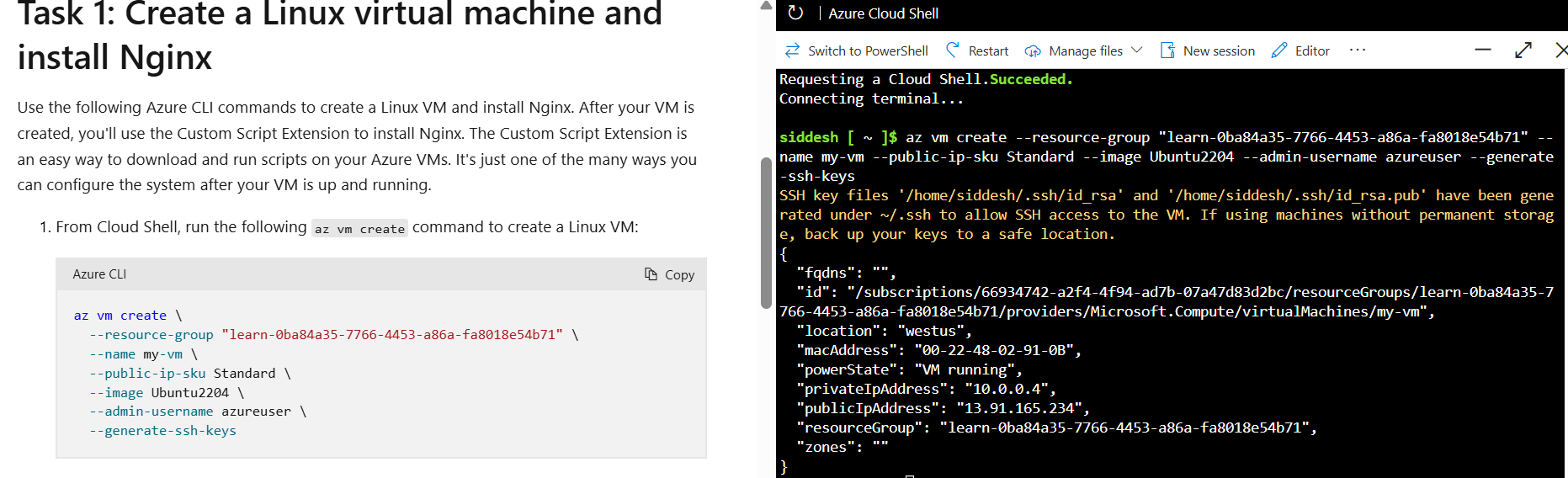Click the Cloud Shell refresh icon
The image size is (1568, 478).
pyautogui.click(x=795, y=13)
